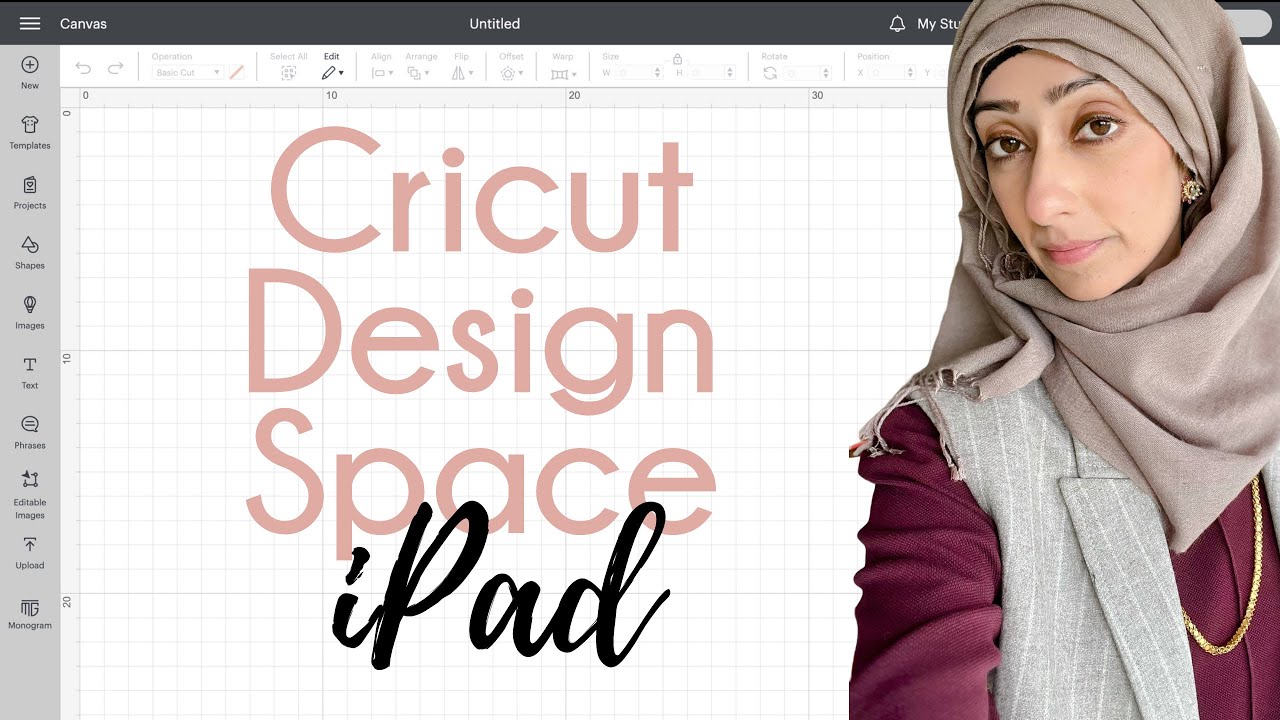Open the Monogram maker
This screenshot has width=1280, height=720.
pos(30,614)
